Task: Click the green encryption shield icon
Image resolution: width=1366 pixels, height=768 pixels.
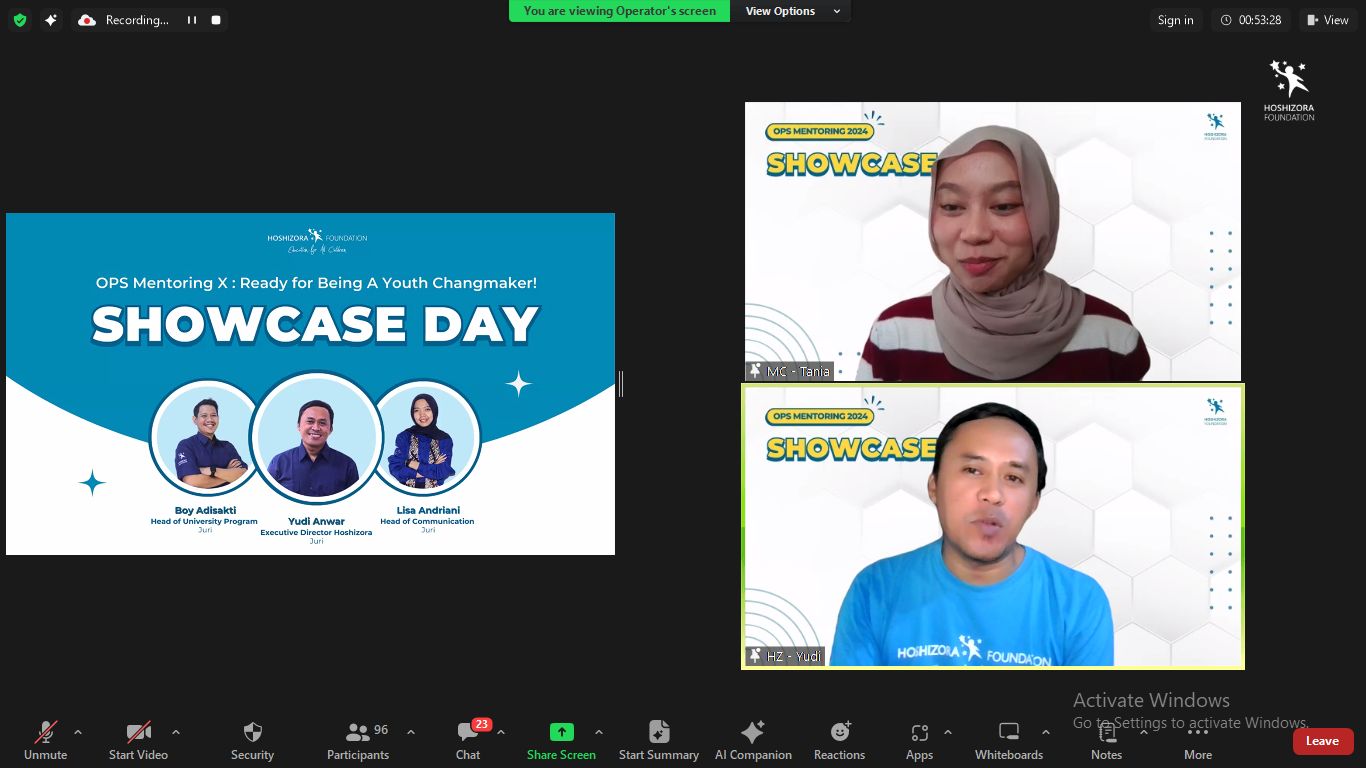Action: pos(19,20)
